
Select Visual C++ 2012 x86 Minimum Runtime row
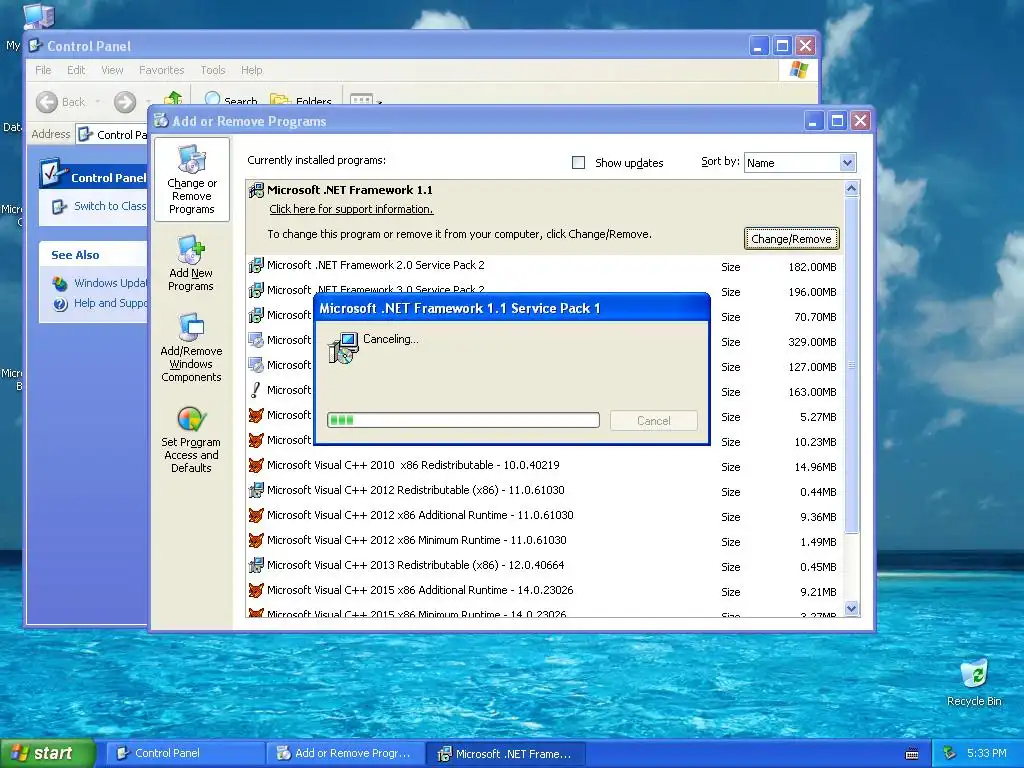coord(543,540)
